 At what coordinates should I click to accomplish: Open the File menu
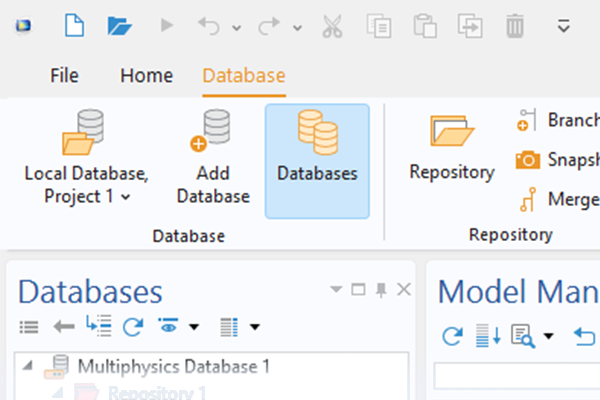[64, 76]
